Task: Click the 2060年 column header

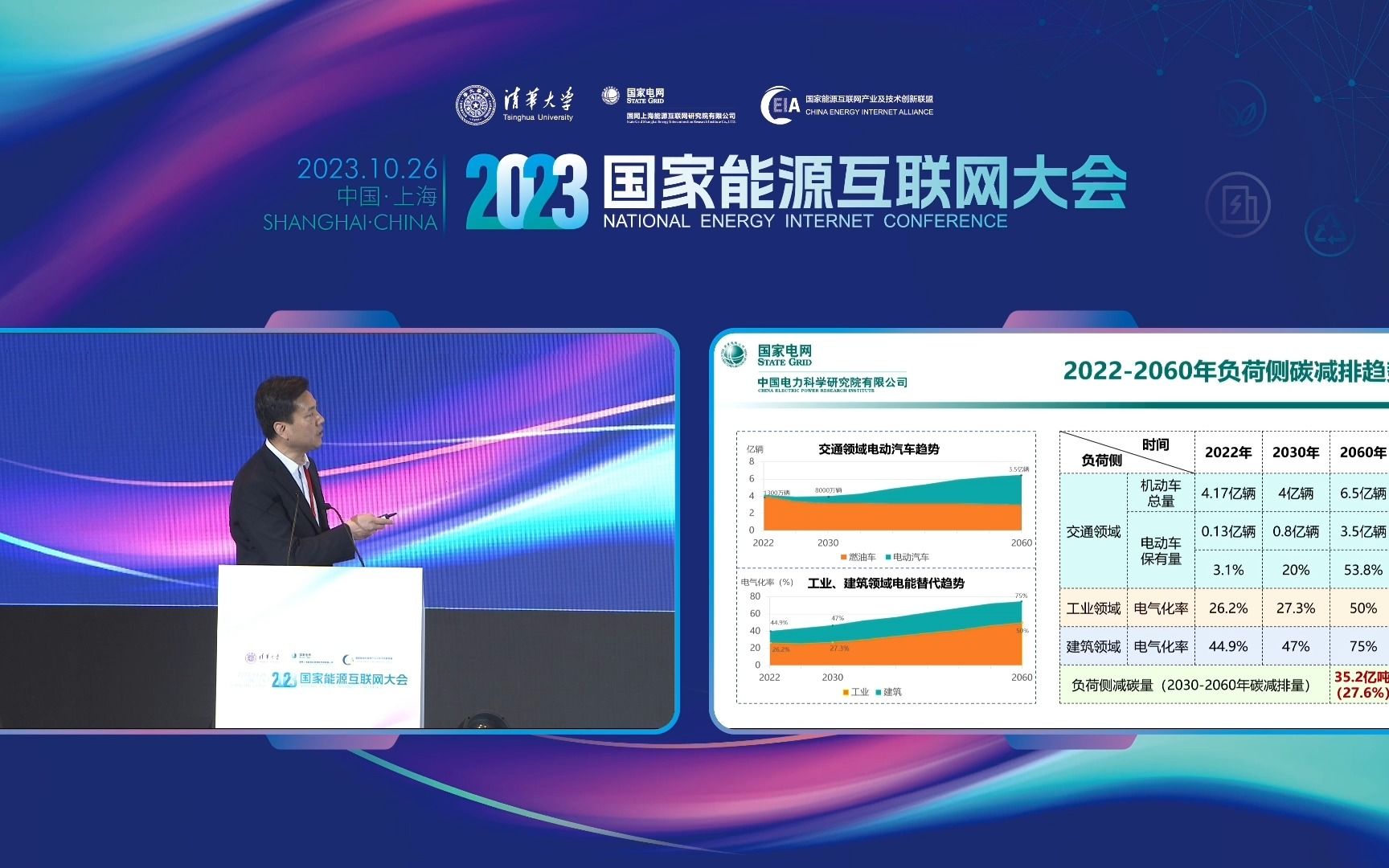Action: coord(1360,452)
